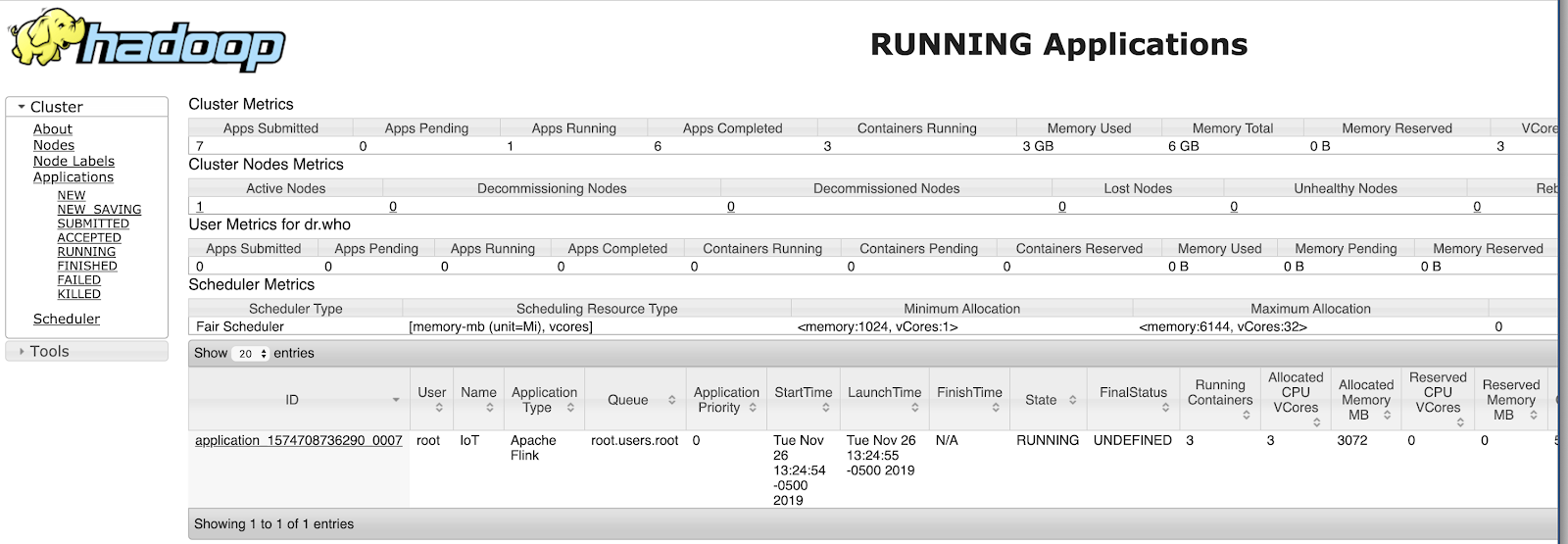Sort table by FinishTime column
This screenshot has width=1568, height=544.
pos(970,399)
